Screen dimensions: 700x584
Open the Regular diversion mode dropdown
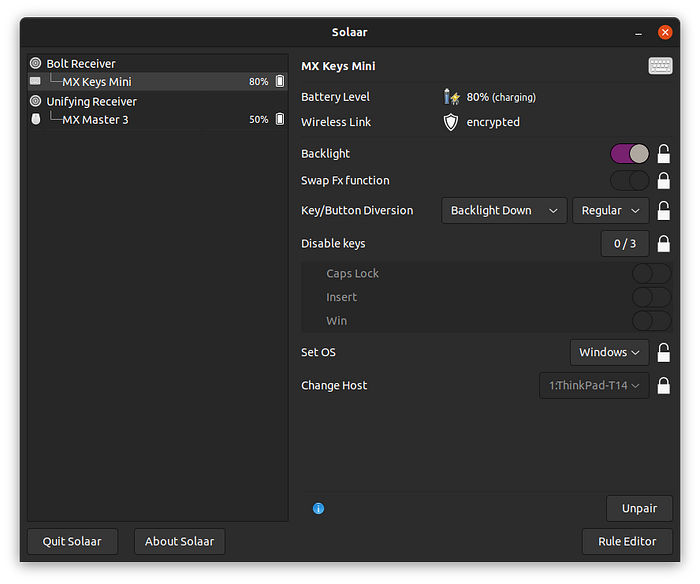pos(610,210)
